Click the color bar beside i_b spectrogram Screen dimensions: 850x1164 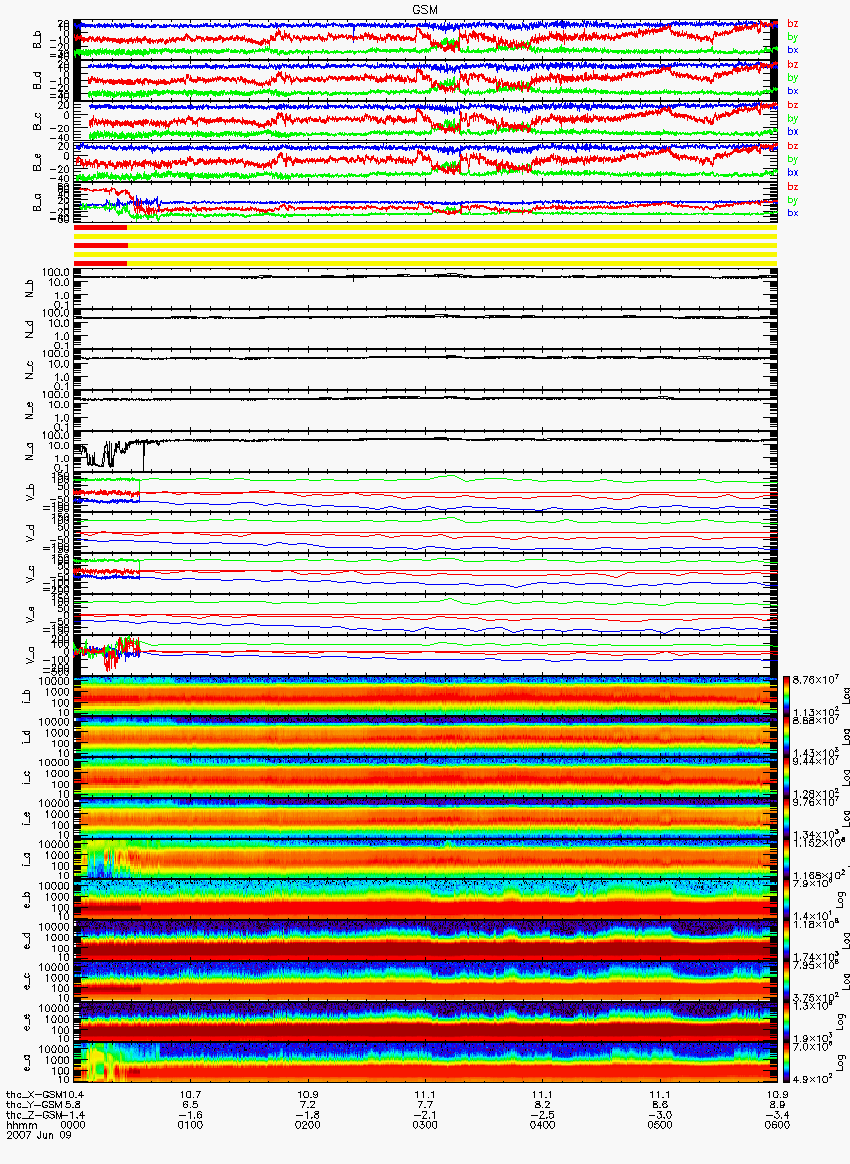pos(786,696)
